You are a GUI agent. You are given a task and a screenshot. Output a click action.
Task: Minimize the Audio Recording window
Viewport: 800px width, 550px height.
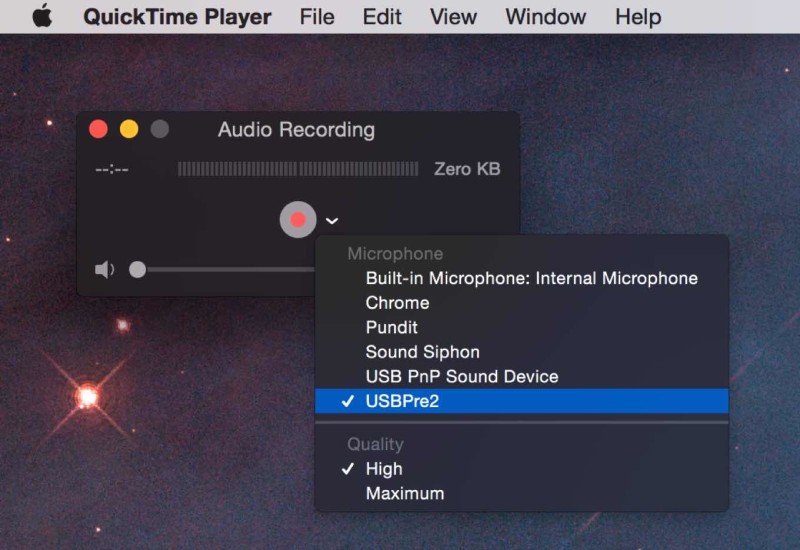(x=129, y=129)
